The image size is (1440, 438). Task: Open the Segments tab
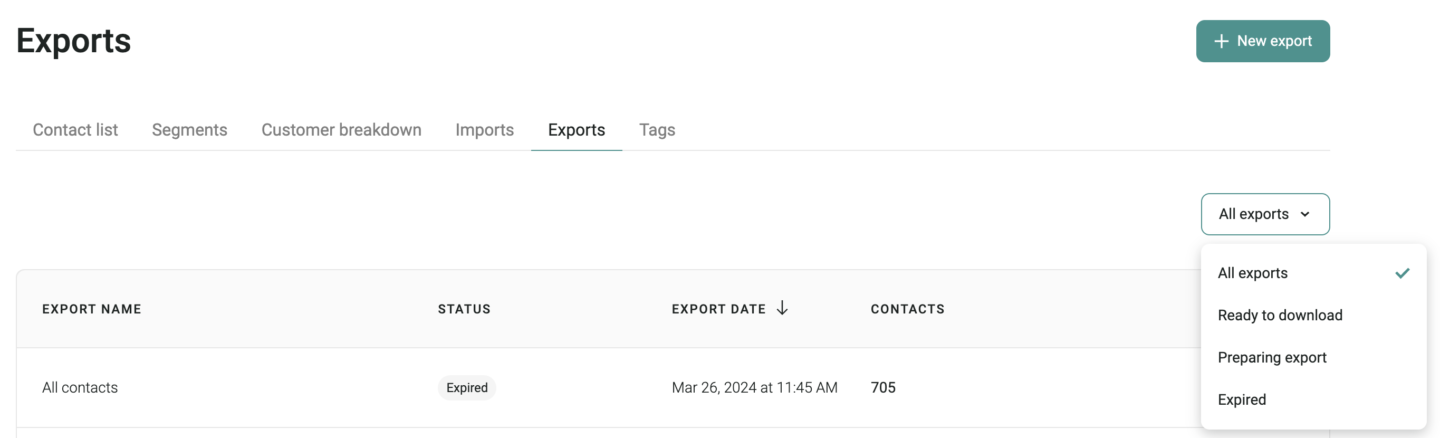click(x=190, y=130)
